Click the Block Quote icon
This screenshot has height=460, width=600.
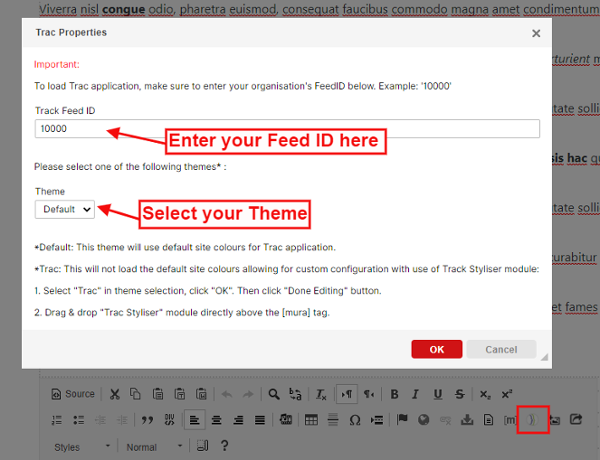[x=147, y=420]
